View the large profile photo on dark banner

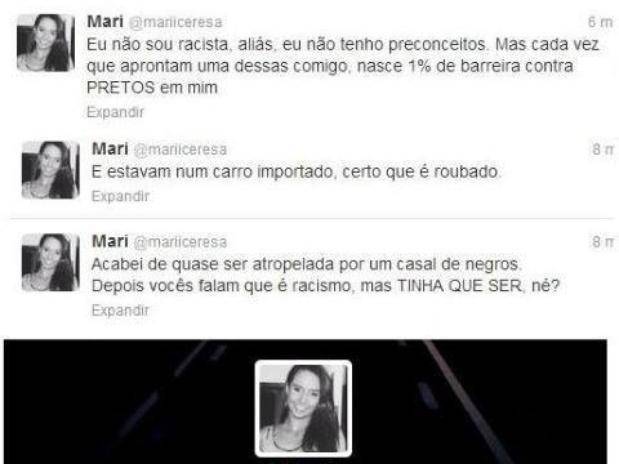tap(303, 408)
